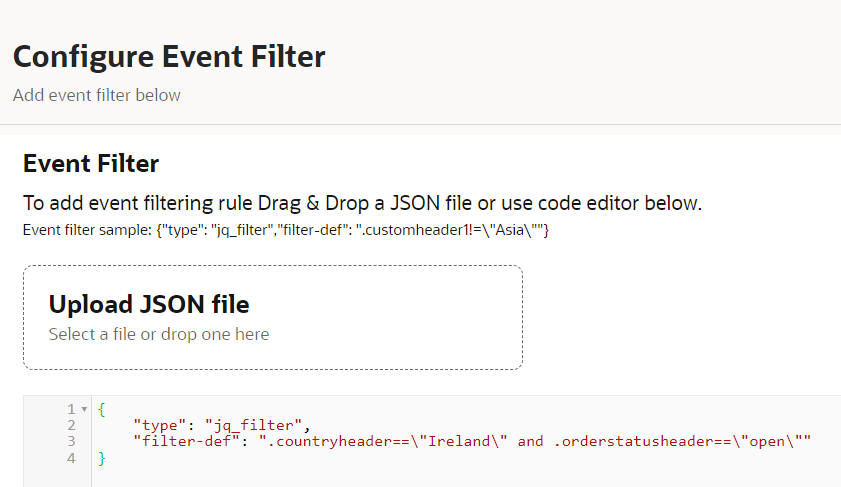Click the Event filter sample text
Image resolution: width=841 pixels, height=487 pixels.
click(286, 231)
